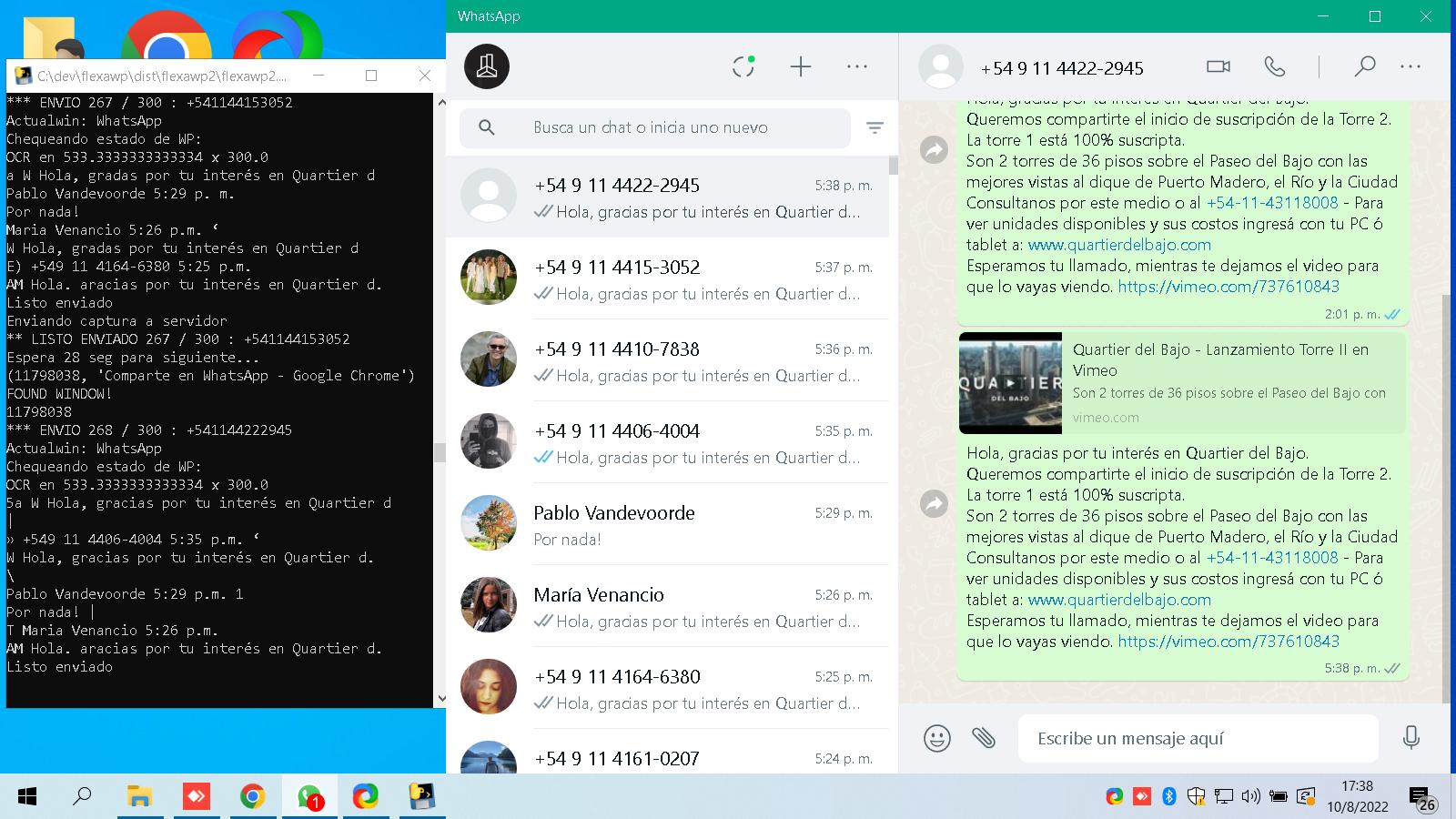Open the Vimeo video preview thumbnail
The height and width of the screenshot is (819, 1456).
[x=1010, y=383]
